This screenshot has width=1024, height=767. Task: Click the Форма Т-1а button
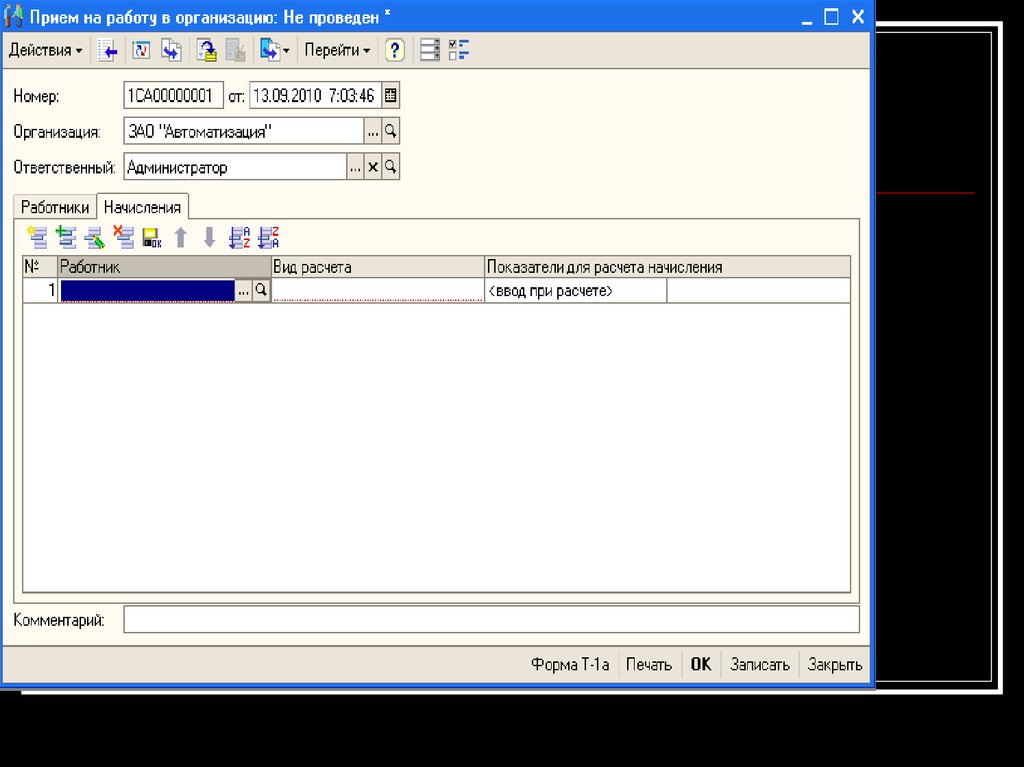click(570, 664)
